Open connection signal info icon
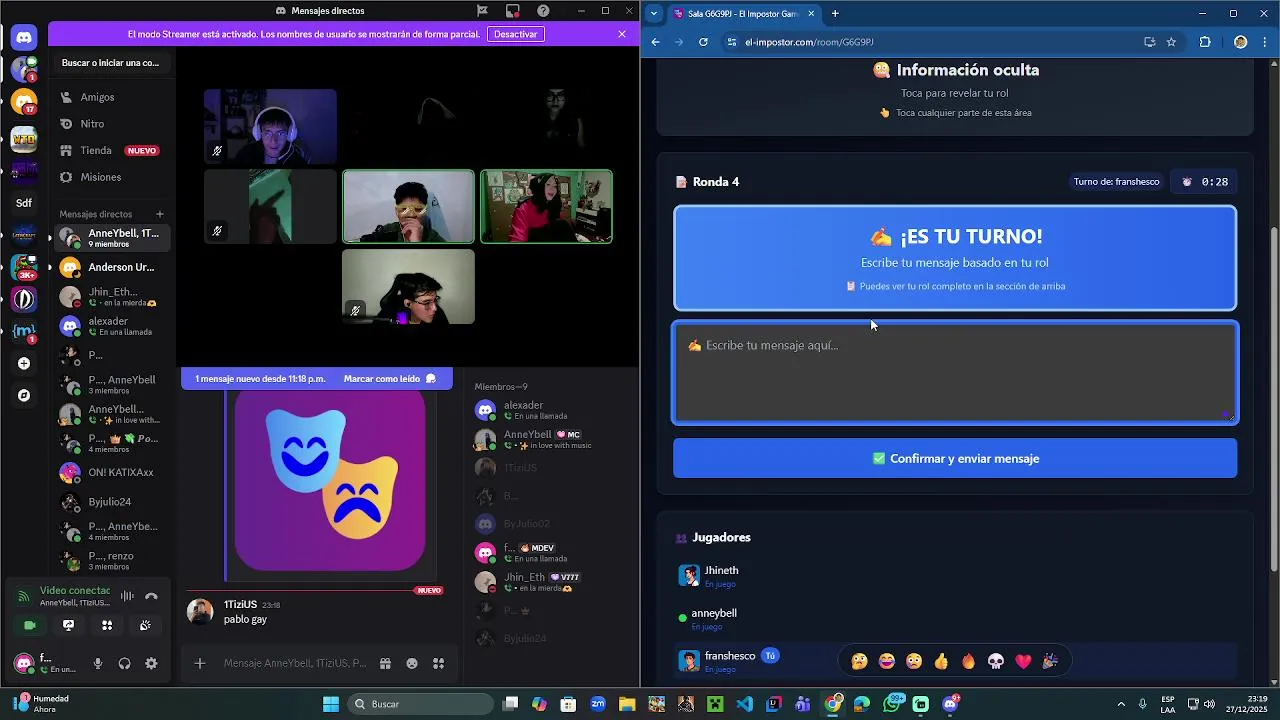The height and width of the screenshot is (720, 1280). click(x=23, y=596)
